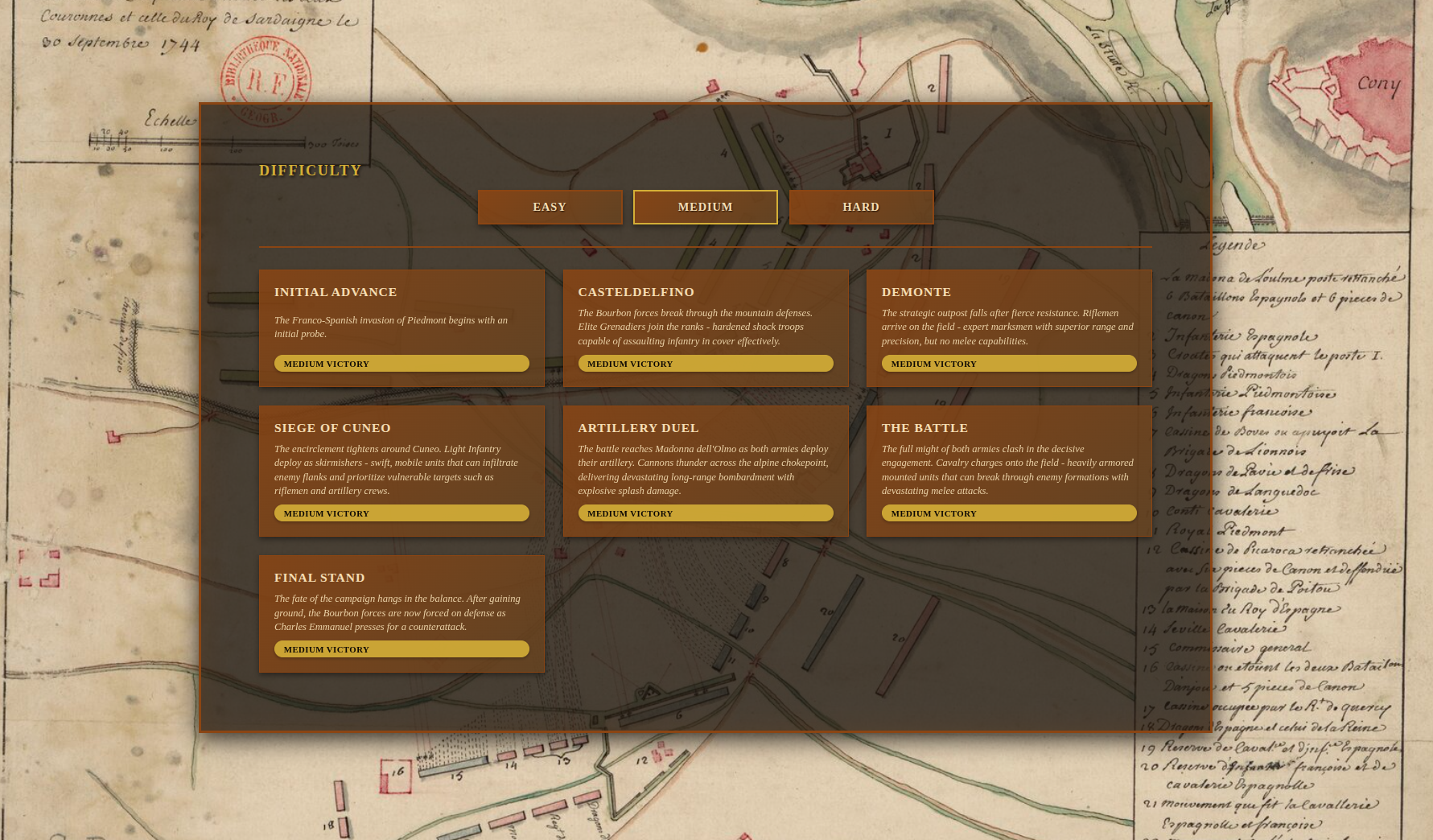Click Medium Victory badge on The Battle
1433x840 pixels.
tap(1009, 513)
